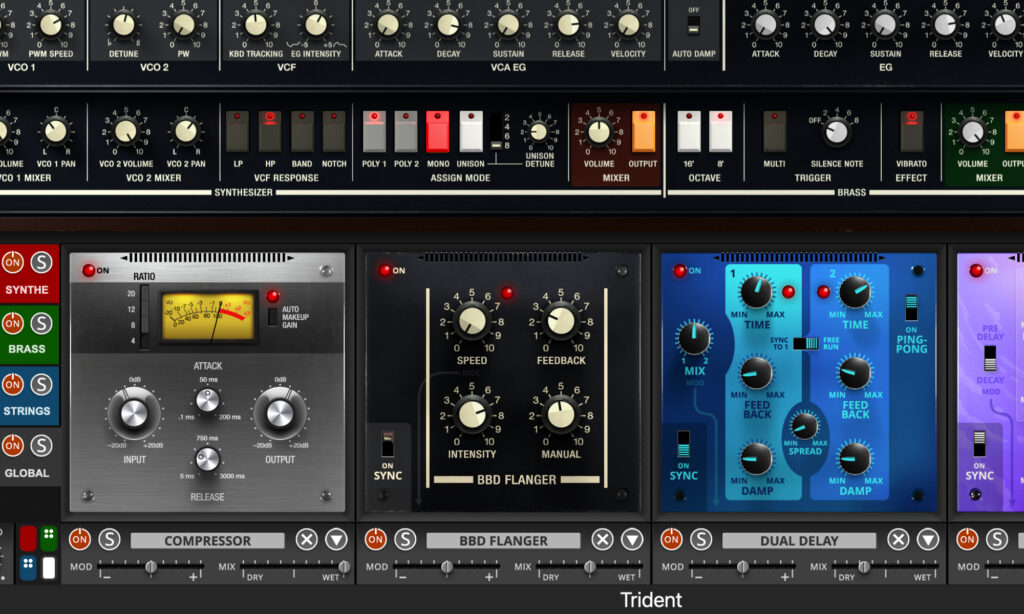Click the Dual Delay power icon
Screen dimensions: 1024x614
671,540
